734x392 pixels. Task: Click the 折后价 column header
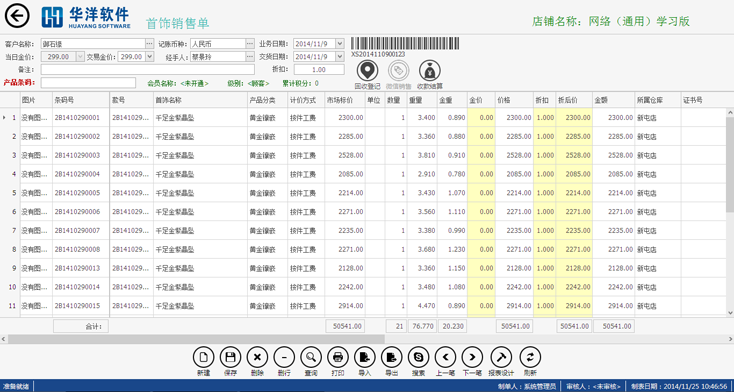[x=574, y=100]
